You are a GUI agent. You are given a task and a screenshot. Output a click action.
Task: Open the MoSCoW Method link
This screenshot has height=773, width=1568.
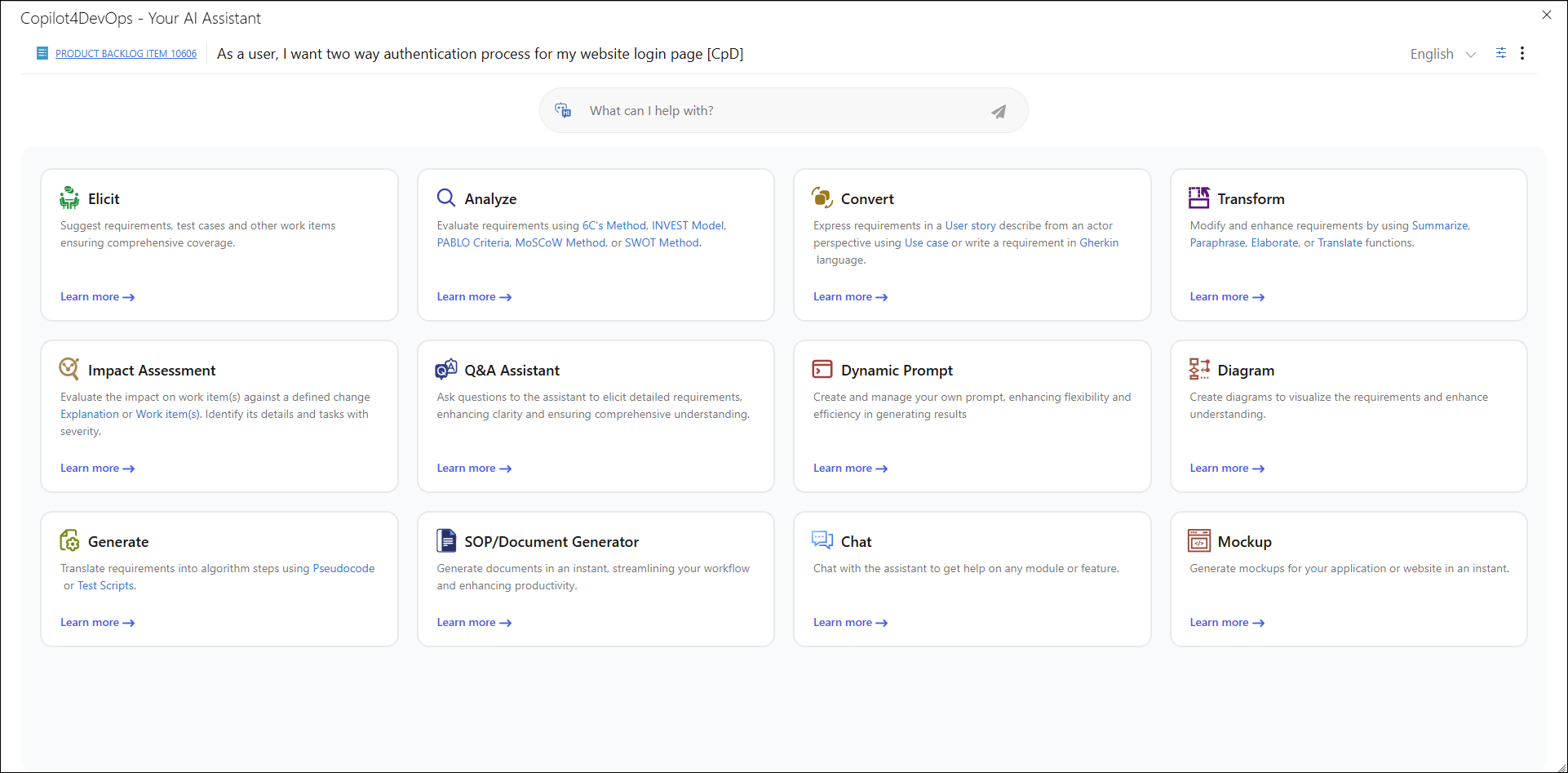(560, 243)
